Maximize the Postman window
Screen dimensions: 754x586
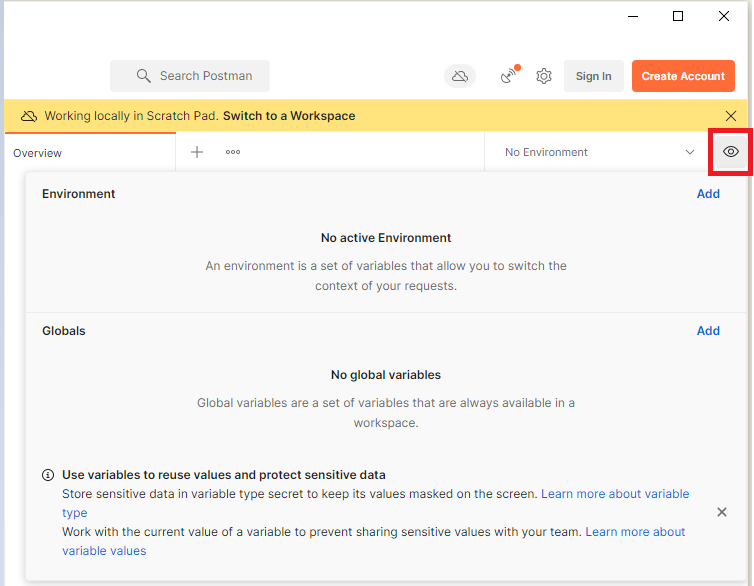(x=678, y=16)
